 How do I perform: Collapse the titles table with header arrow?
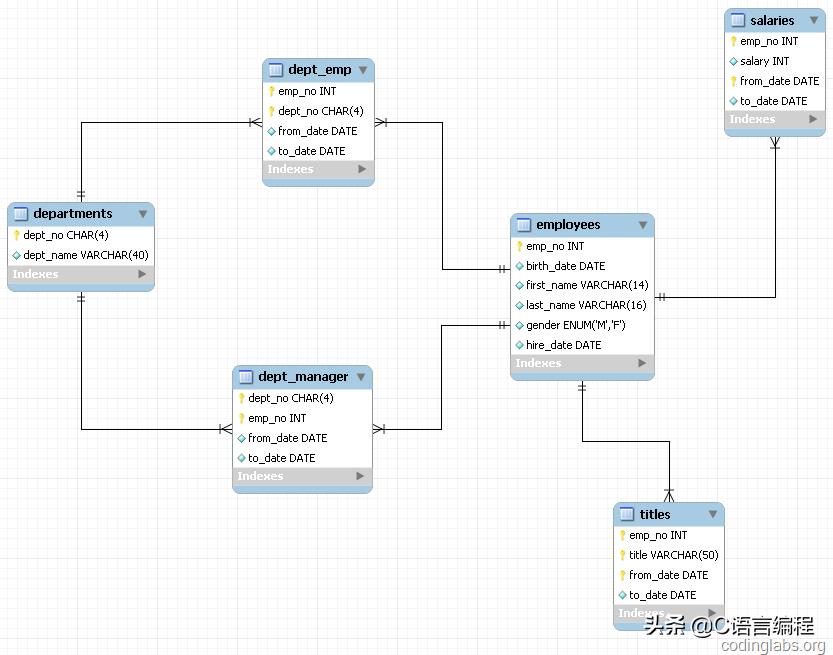coord(713,514)
